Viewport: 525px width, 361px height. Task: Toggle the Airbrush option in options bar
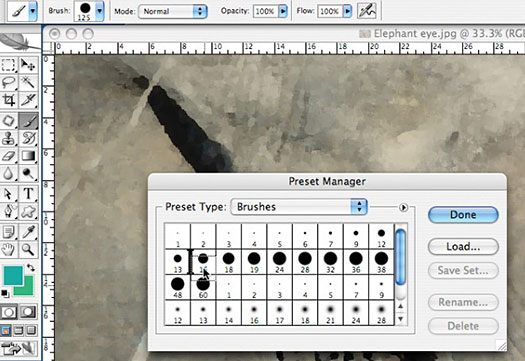click(367, 11)
